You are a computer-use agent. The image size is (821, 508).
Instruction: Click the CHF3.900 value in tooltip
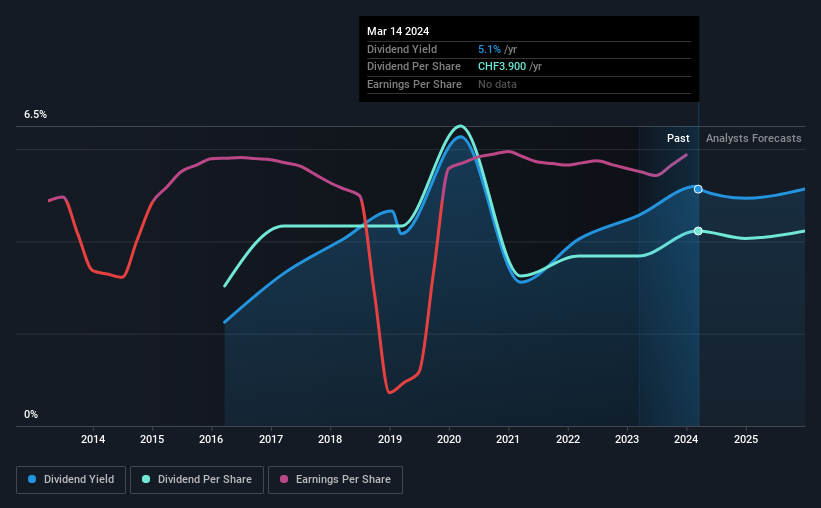502,67
